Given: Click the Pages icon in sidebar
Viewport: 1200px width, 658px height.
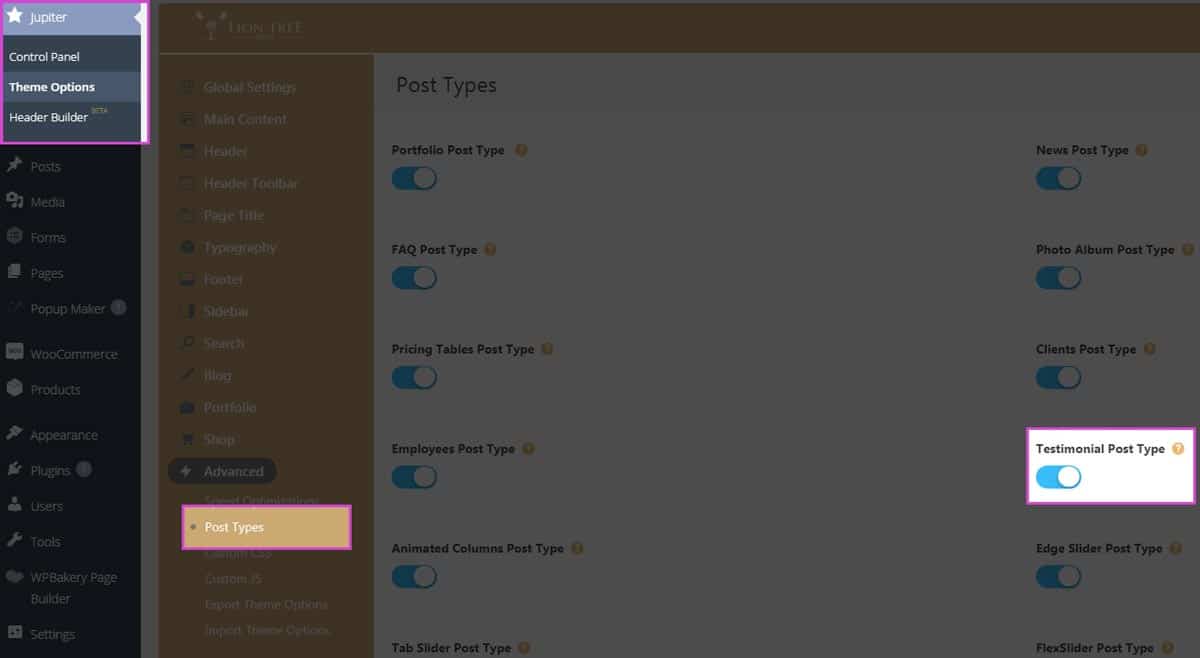Looking at the screenshot, I should [x=15, y=272].
